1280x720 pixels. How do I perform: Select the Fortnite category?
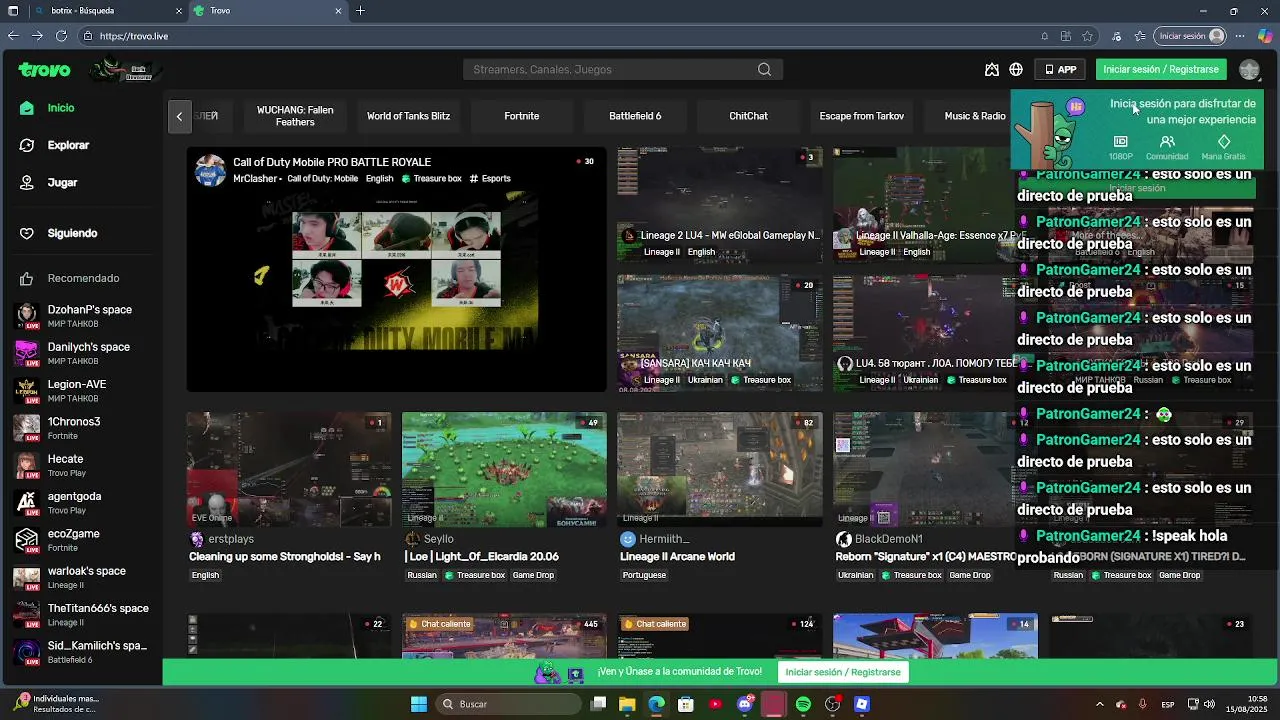point(521,116)
